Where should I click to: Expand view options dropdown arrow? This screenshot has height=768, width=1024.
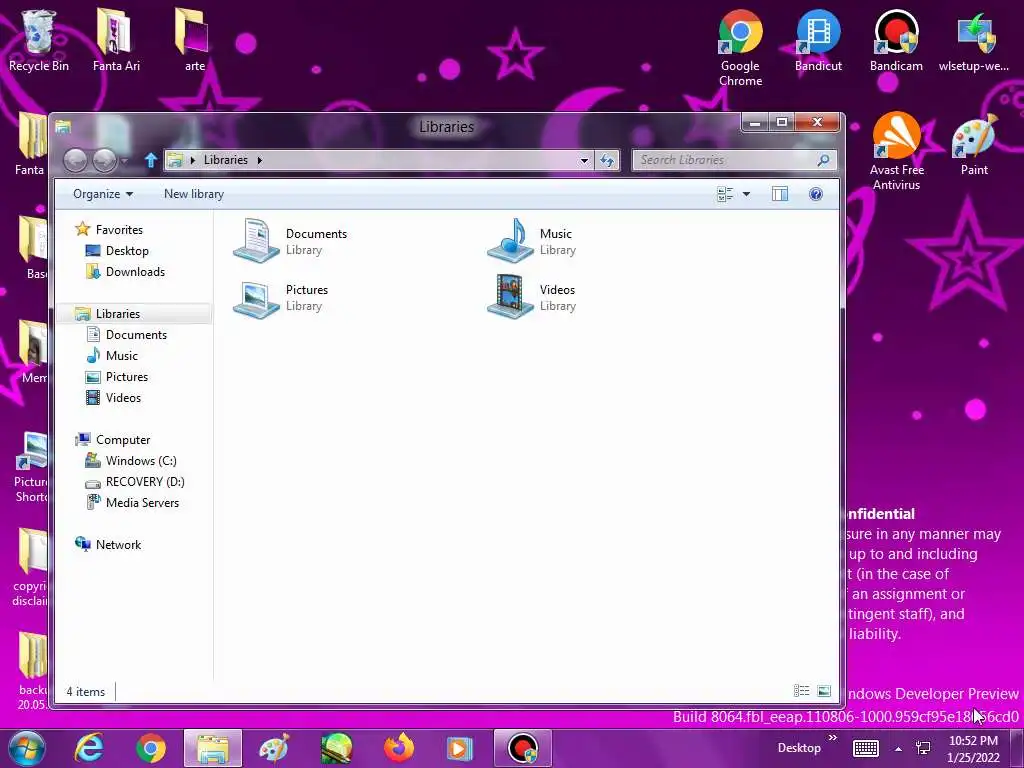[x=746, y=194]
